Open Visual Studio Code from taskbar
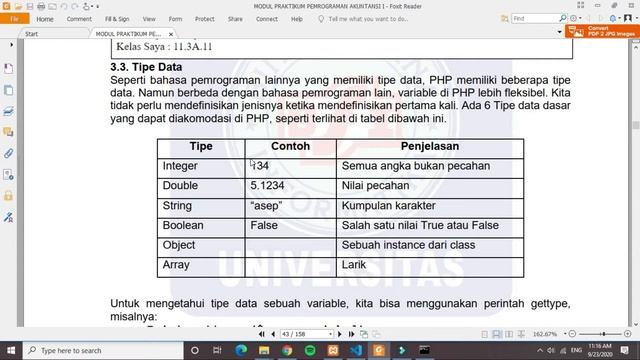Viewport: 640px width, 360px height. [356, 350]
